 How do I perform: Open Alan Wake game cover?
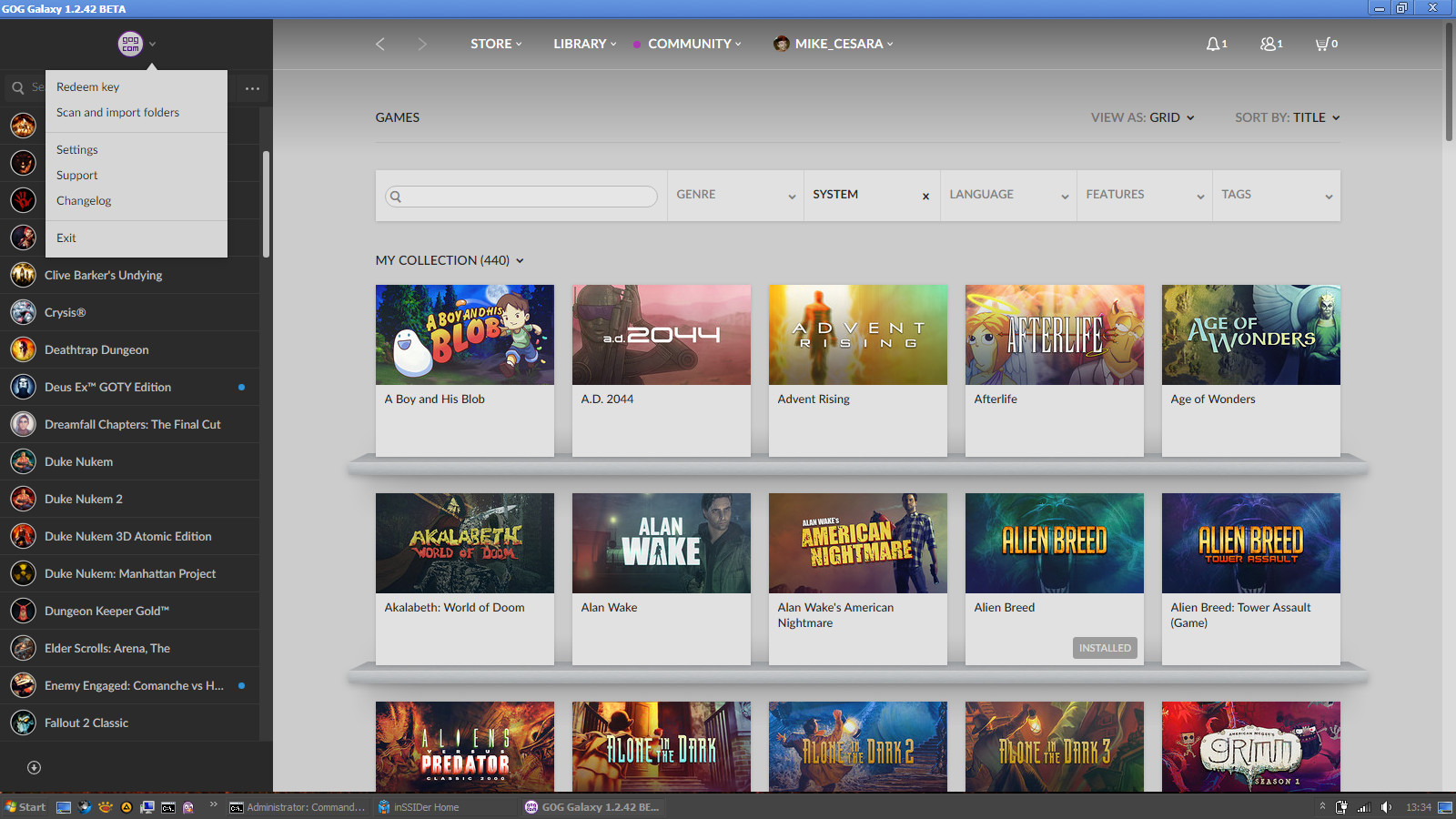pos(662,543)
